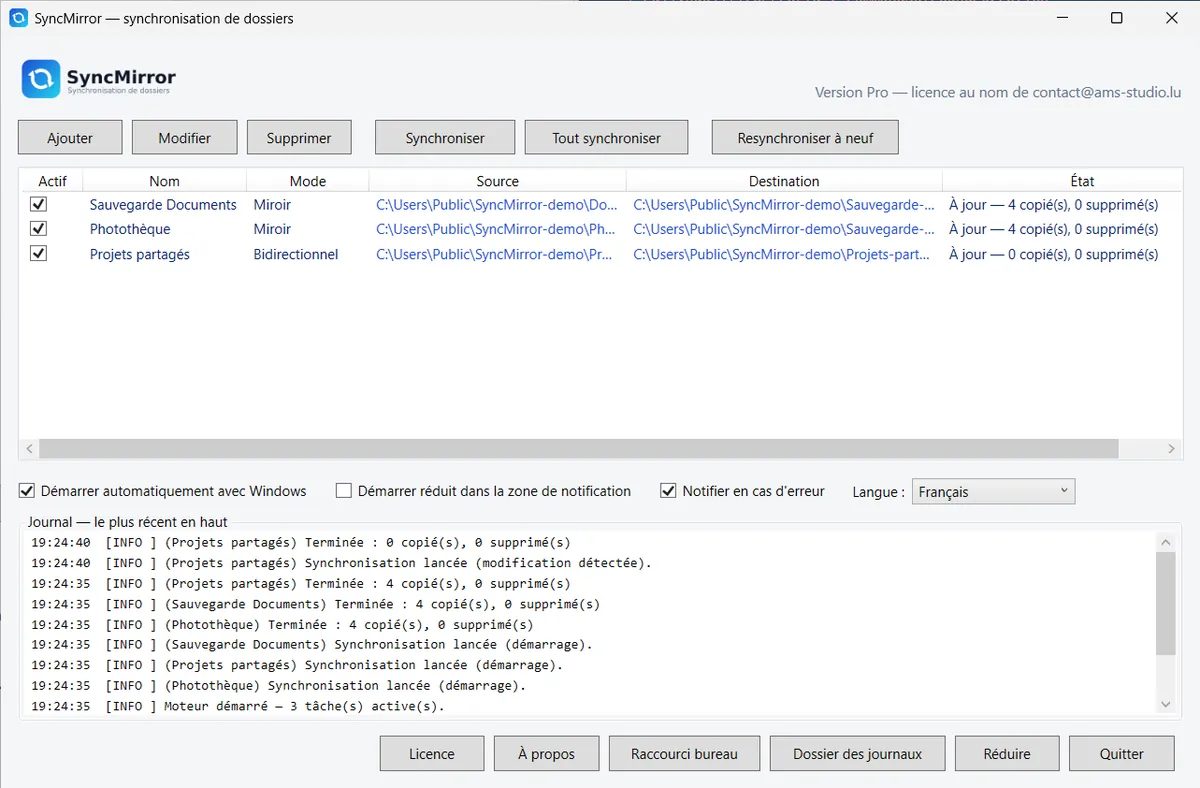Click the Ajouter button
1200x788 pixels.
click(70, 138)
